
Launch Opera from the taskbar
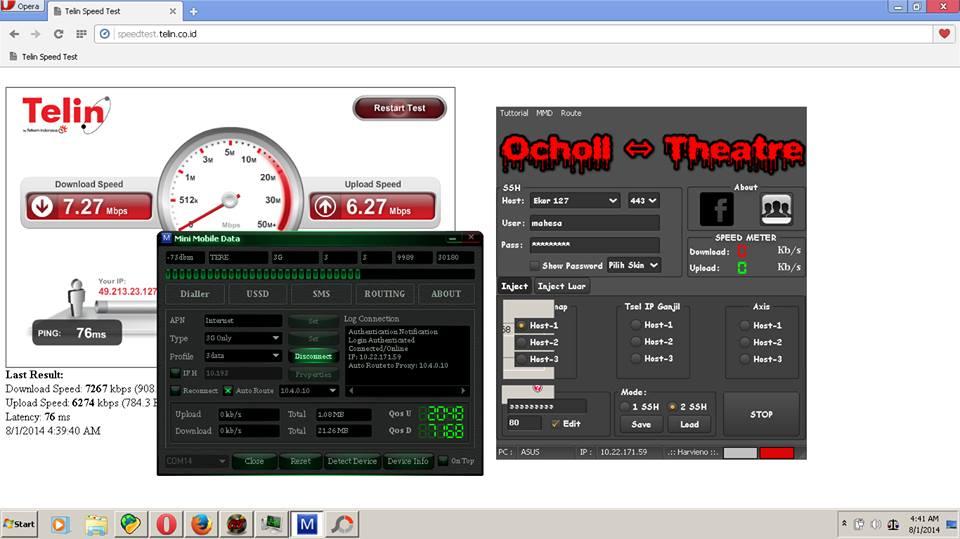pos(166,524)
